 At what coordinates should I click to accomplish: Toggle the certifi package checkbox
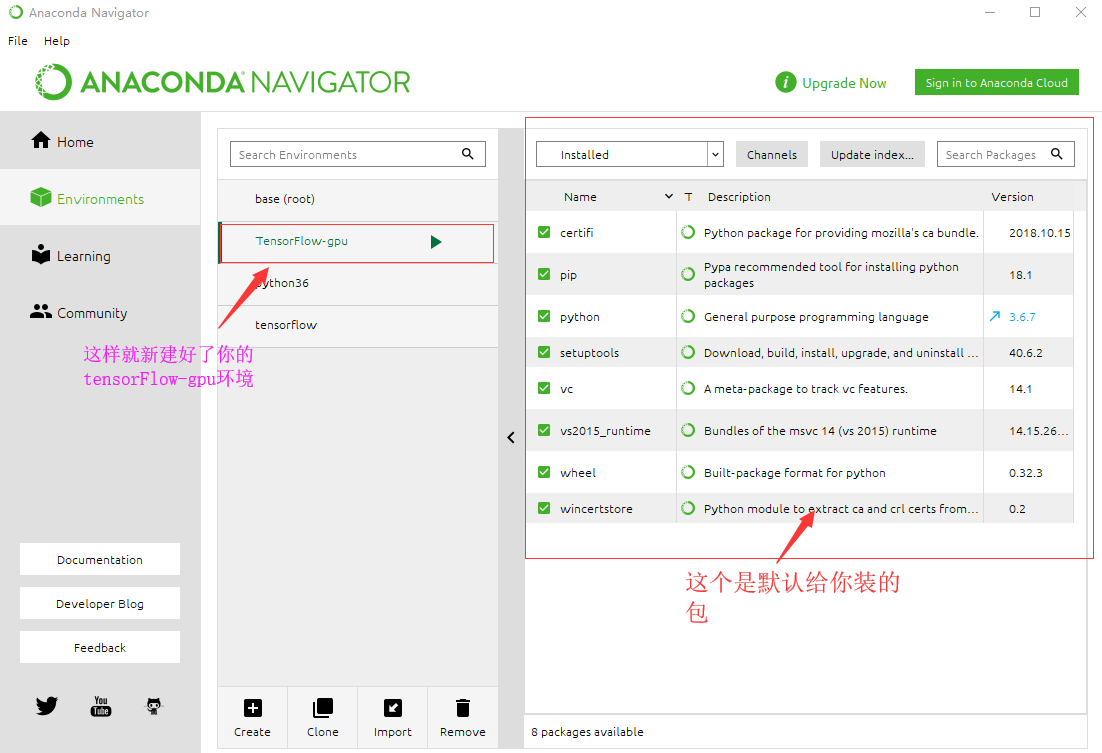click(544, 232)
